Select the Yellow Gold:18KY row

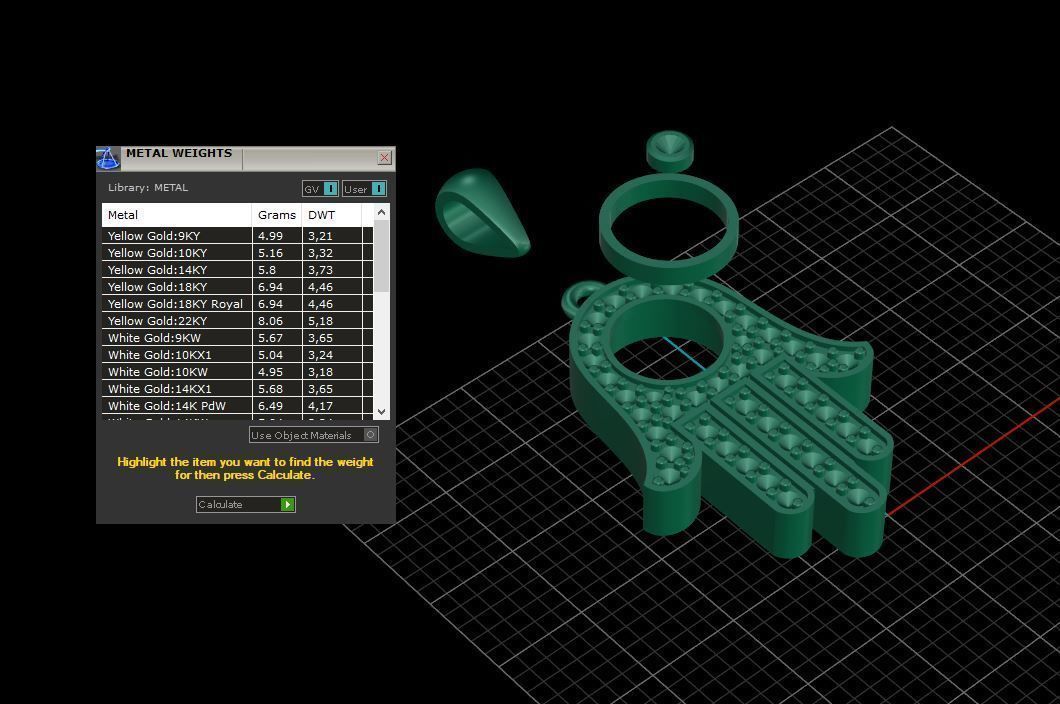coord(237,287)
